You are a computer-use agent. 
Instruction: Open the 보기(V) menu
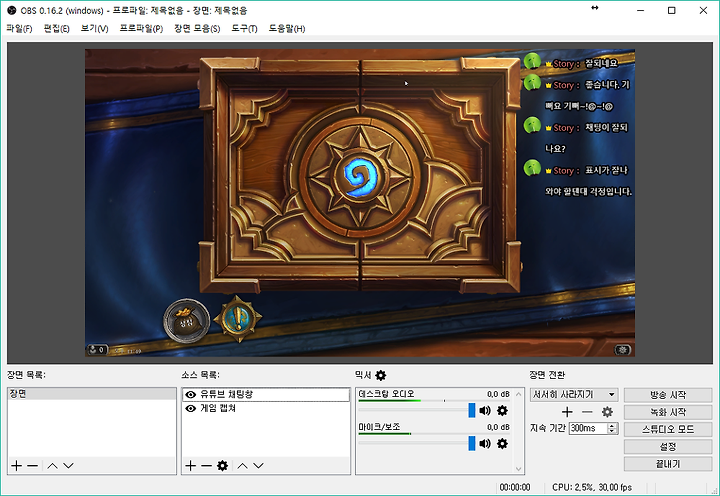point(95,28)
